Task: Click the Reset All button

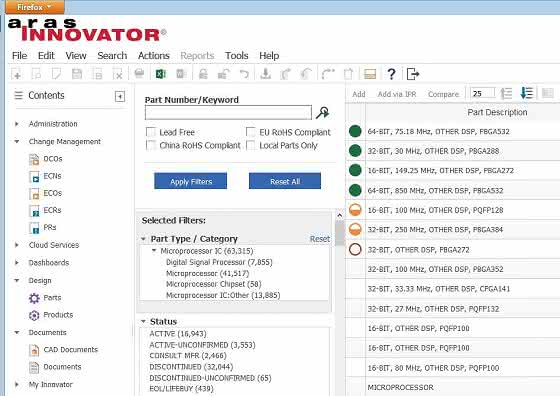Action: (x=285, y=181)
